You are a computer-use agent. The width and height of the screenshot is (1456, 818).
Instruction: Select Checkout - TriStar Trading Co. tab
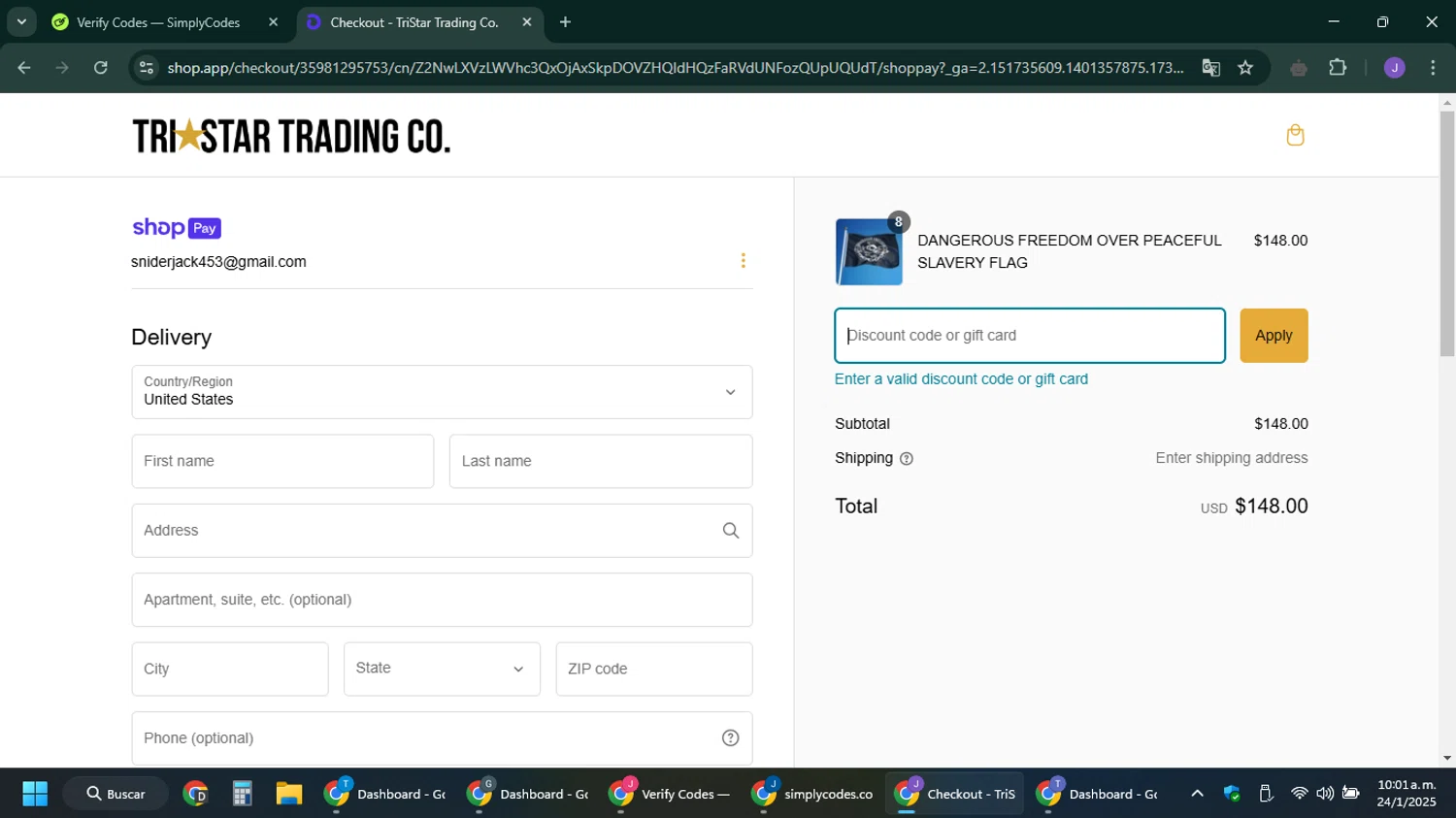click(420, 22)
